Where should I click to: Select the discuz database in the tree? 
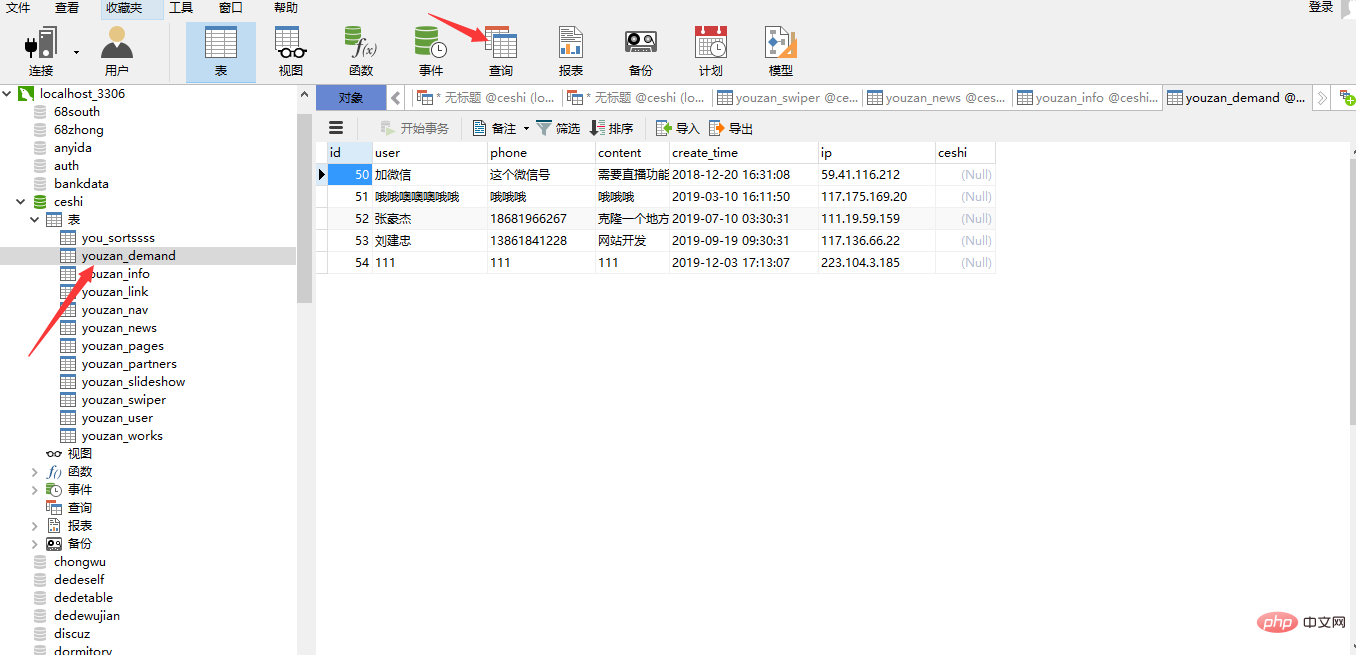(72, 634)
